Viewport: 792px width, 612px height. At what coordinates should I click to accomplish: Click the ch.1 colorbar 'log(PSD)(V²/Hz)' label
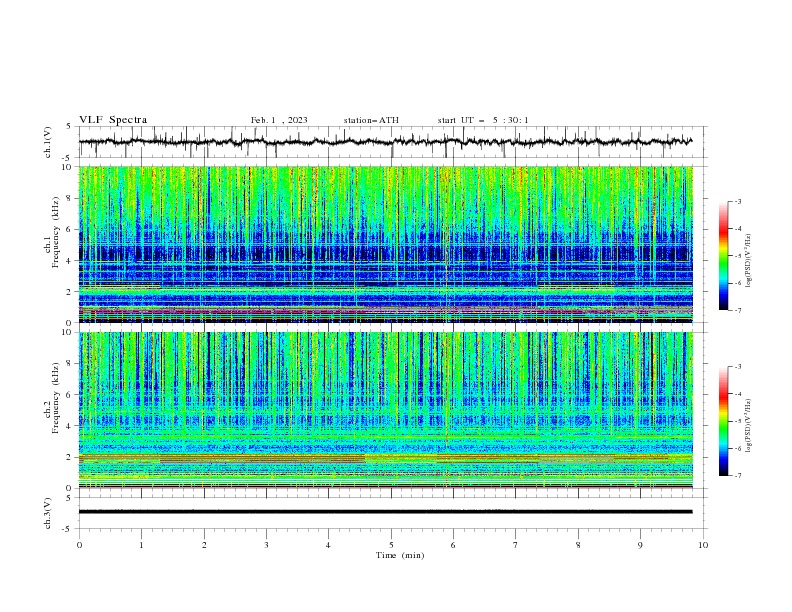[x=748, y=261]
